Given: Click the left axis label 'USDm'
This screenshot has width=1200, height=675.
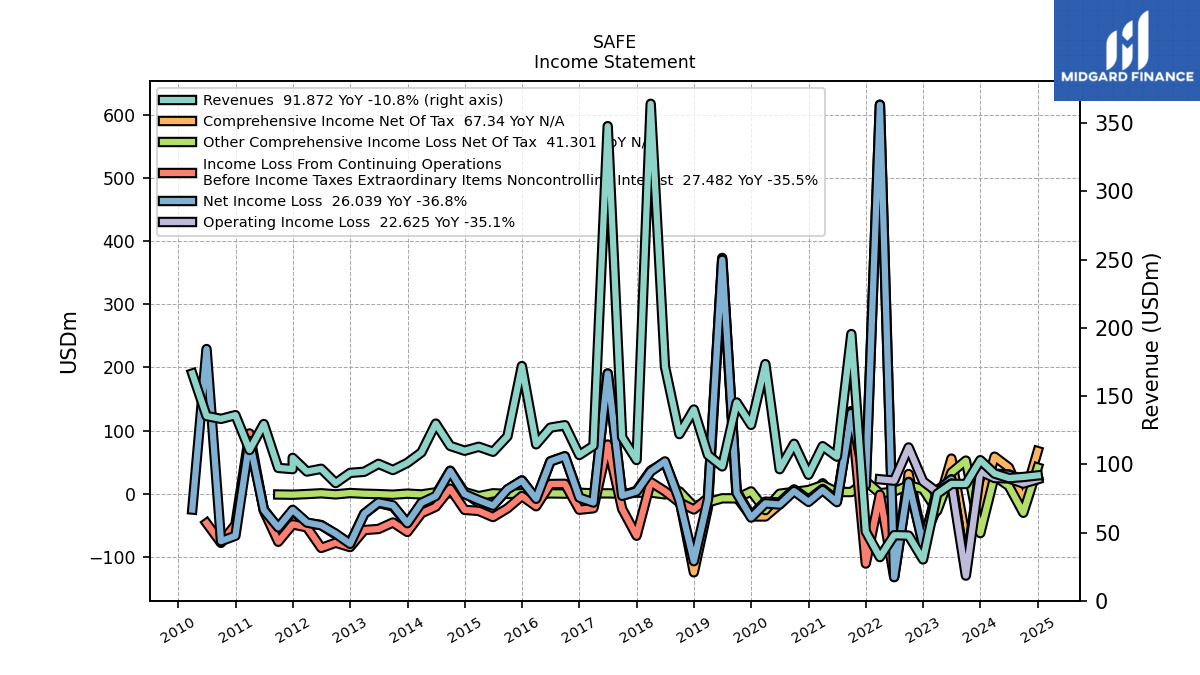Looking at the screenshot, I should [x=69, y=342].
